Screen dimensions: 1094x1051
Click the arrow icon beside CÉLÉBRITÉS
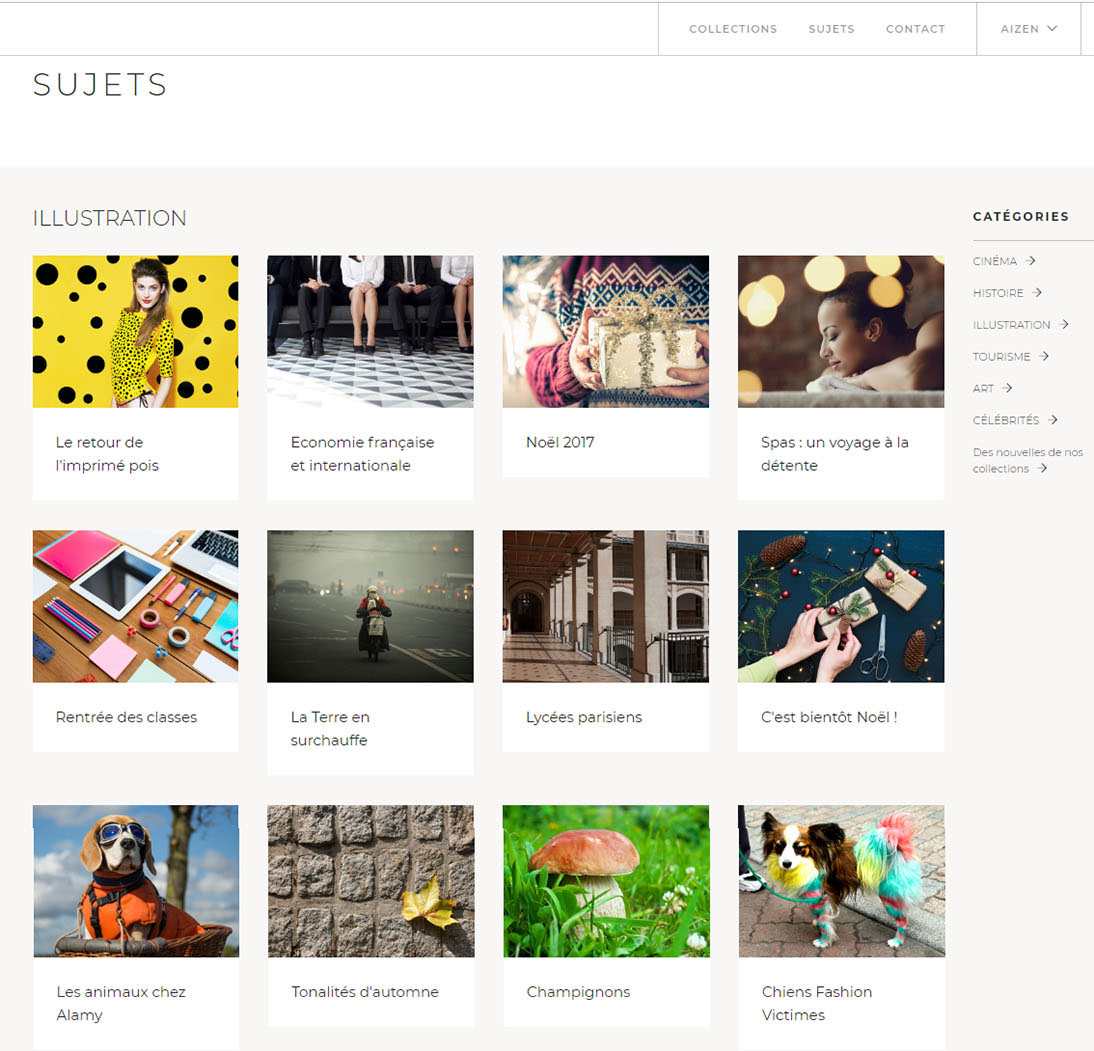tap(1053, 419)
